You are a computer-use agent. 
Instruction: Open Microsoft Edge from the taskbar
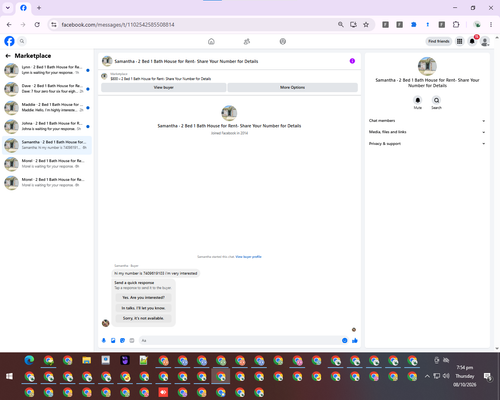coord(29,360)
